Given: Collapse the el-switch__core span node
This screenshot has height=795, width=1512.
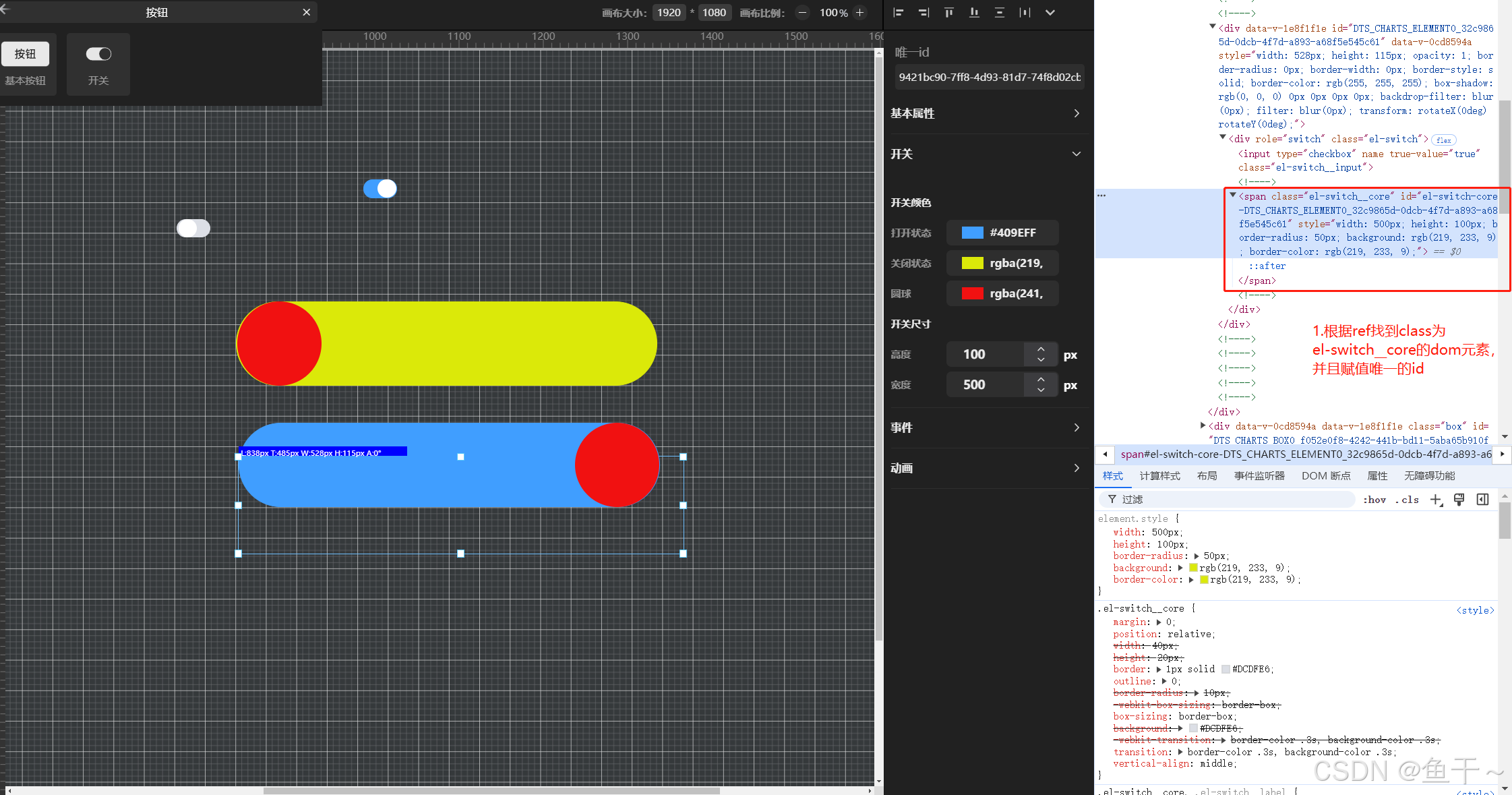Looking at the screenshot, I should click(x=1233, y=196).
